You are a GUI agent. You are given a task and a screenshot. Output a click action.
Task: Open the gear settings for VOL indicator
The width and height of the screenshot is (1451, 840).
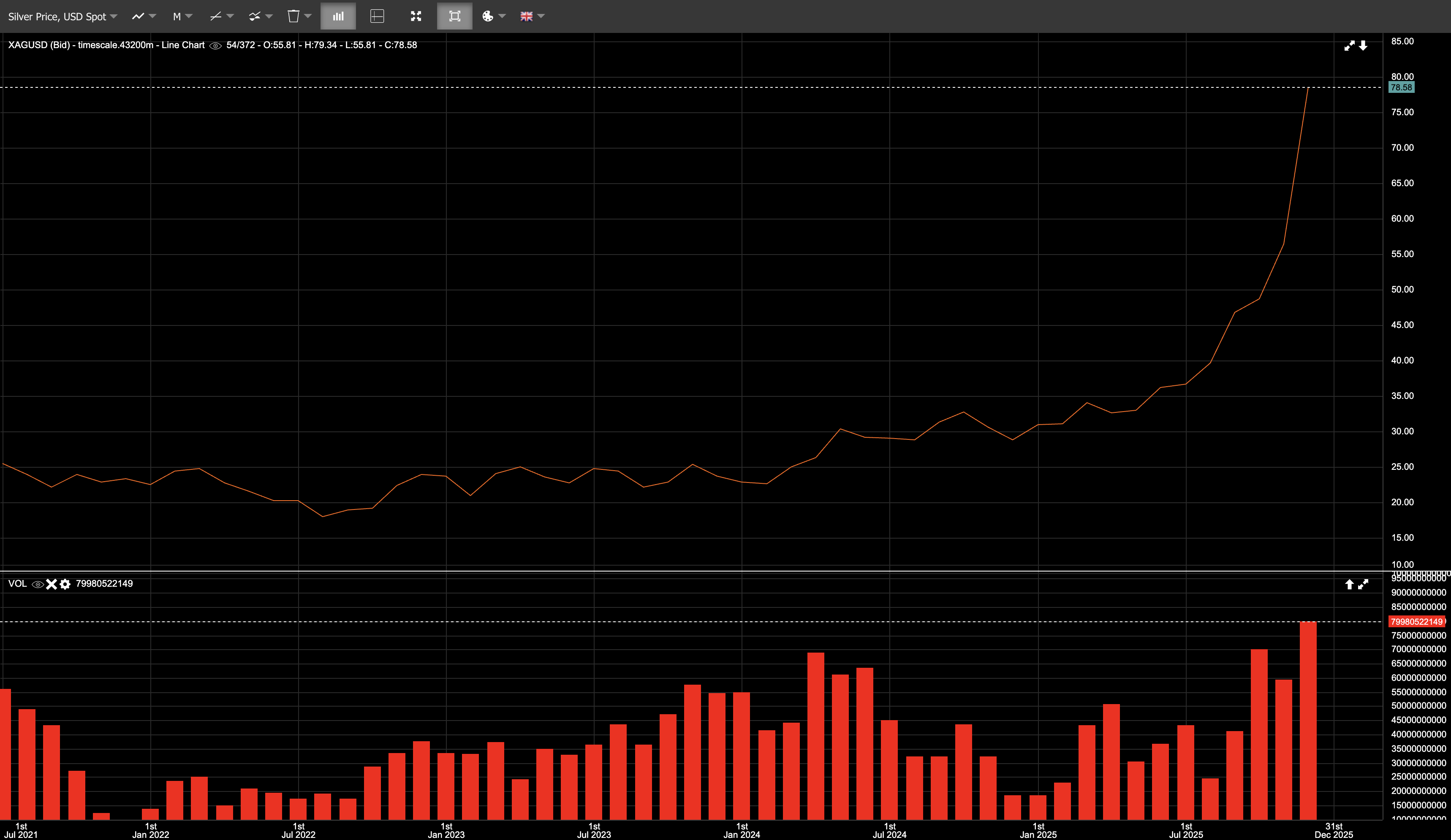pyautogui.click(x=65, y=584)
